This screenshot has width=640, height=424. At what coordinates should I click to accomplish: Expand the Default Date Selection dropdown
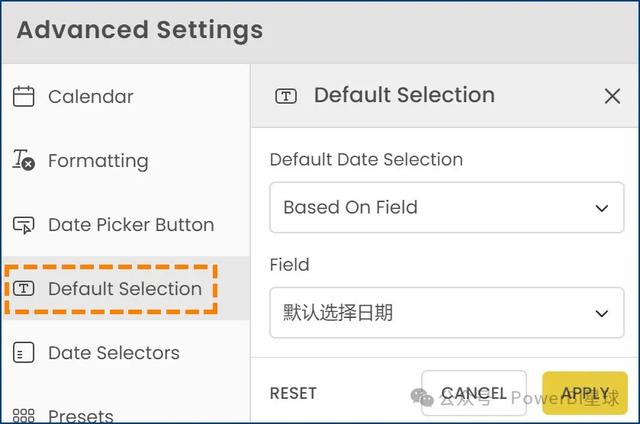point(447,207)
